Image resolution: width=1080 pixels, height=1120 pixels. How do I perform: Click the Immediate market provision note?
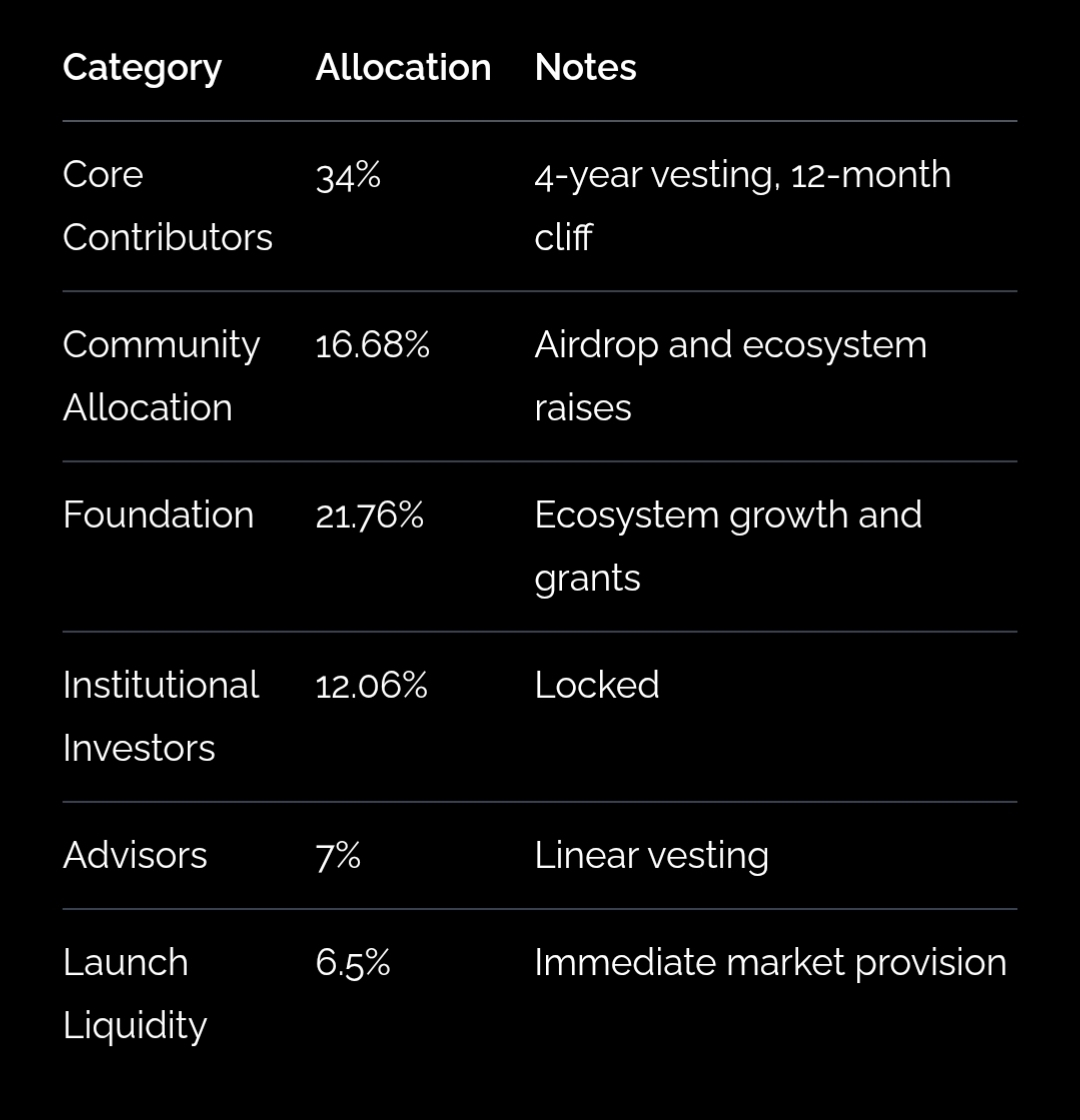(770, 963)
